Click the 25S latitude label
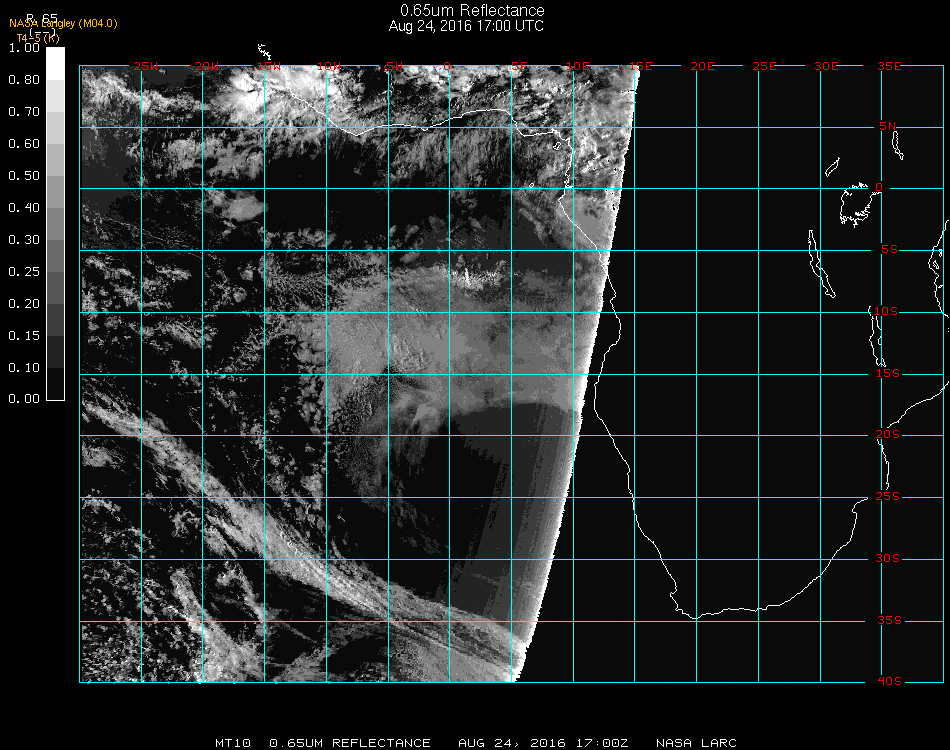Image resolution: width=950 pixels, height=750 pixels. pos(888,497)
